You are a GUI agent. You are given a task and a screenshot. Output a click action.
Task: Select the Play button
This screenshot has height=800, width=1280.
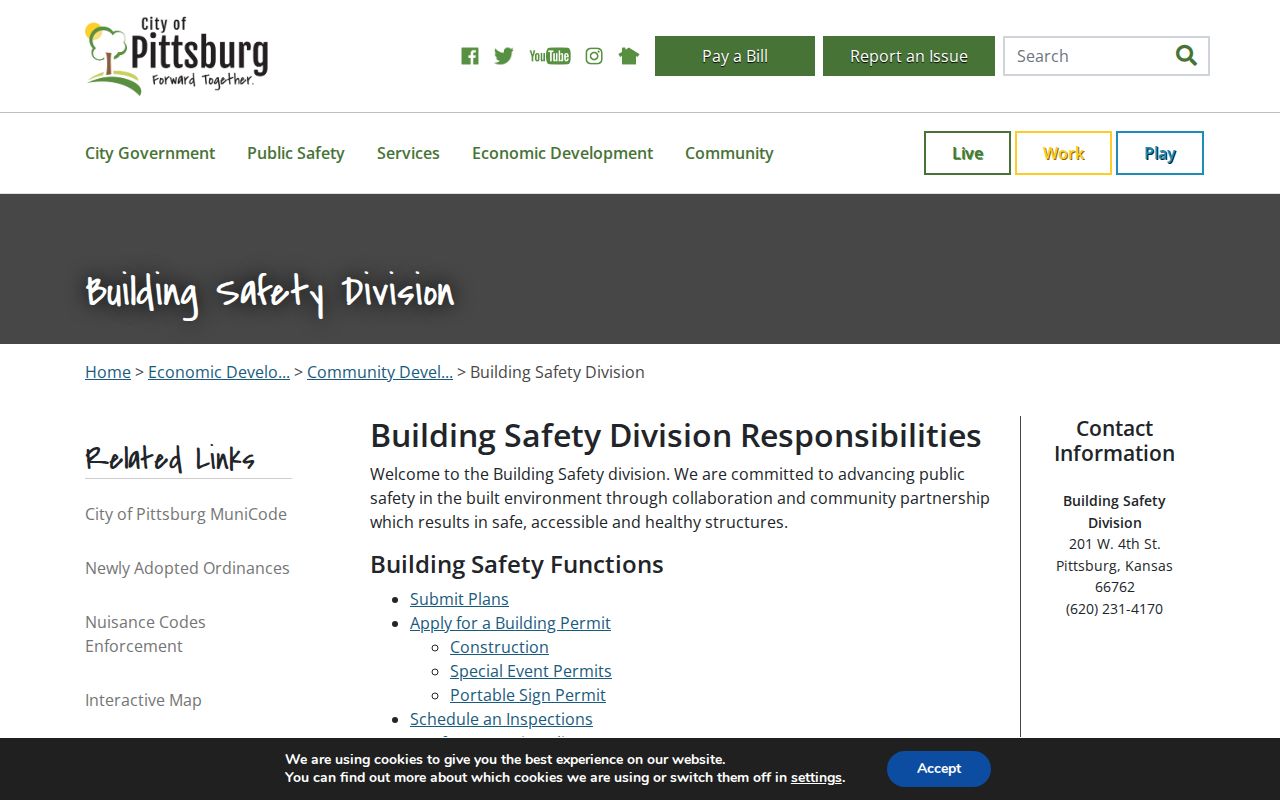point(1160,153)
